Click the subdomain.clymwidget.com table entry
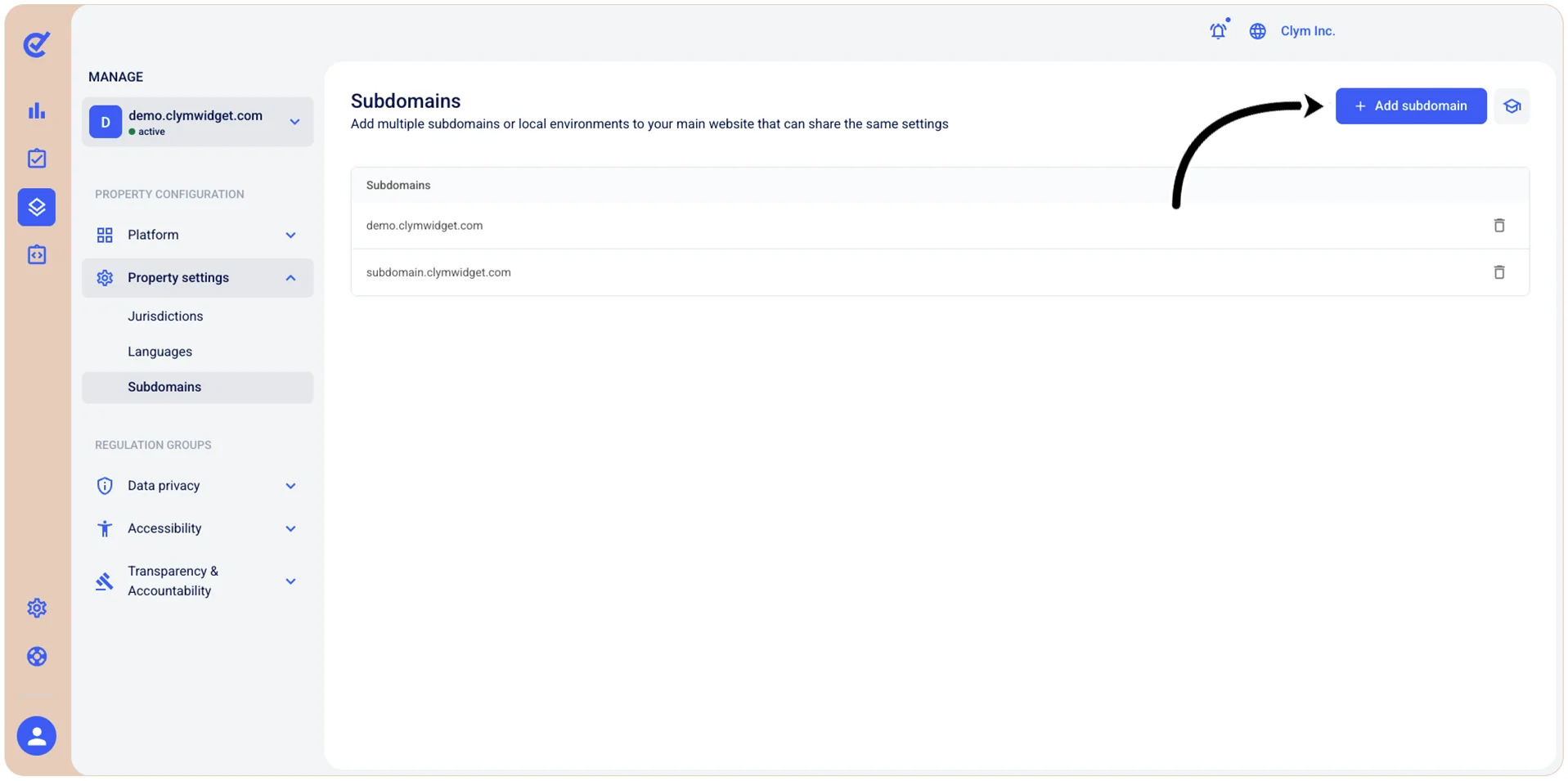The image size is (1568, 781). point(438,272)
